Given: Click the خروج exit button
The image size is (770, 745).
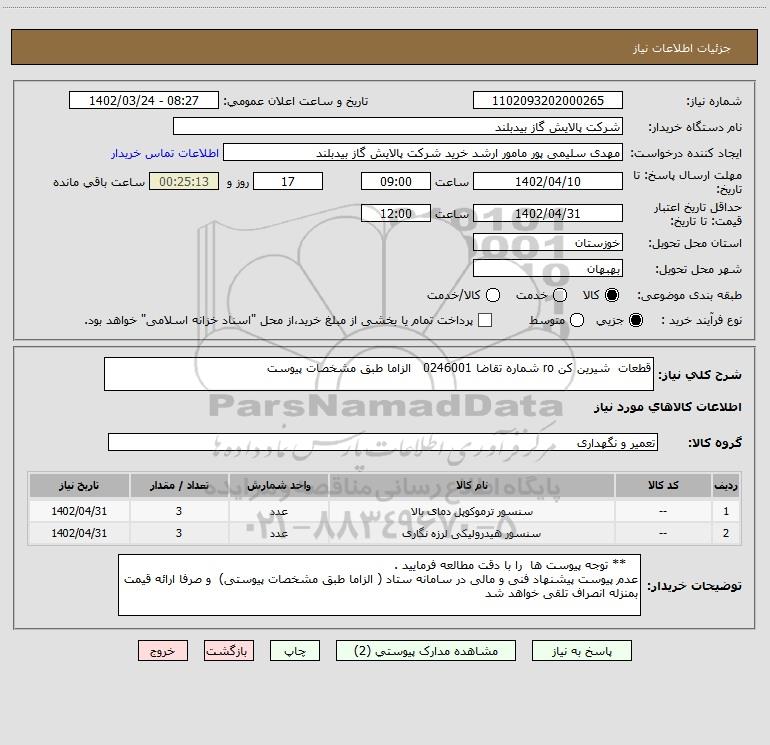Looking at the screenshot, I should click(163, 651).
